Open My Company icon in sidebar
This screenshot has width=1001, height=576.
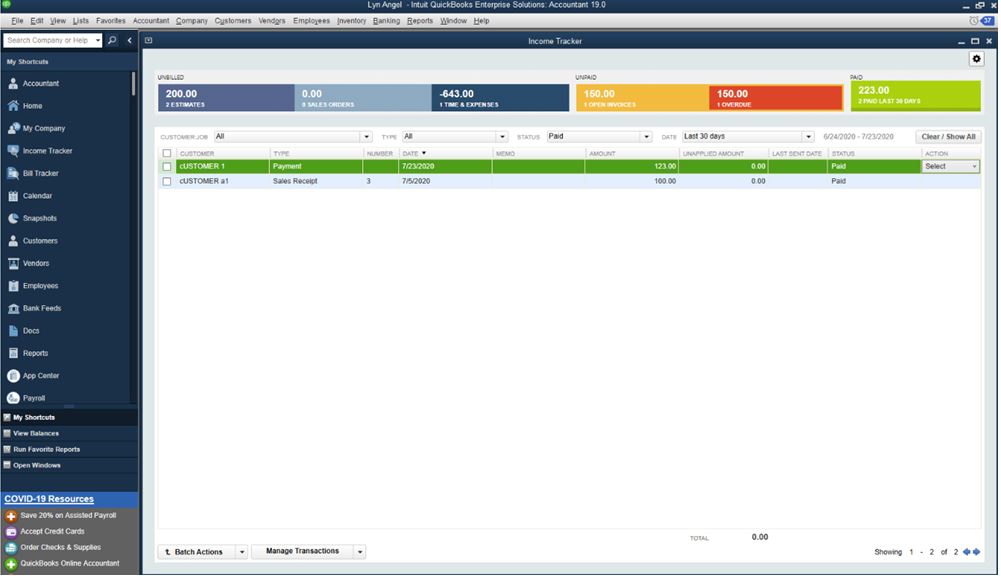[13, 128]
